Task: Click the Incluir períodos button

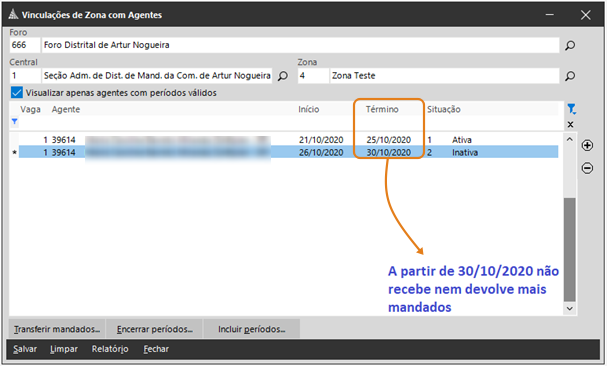Action: click(x=252, y=329)
